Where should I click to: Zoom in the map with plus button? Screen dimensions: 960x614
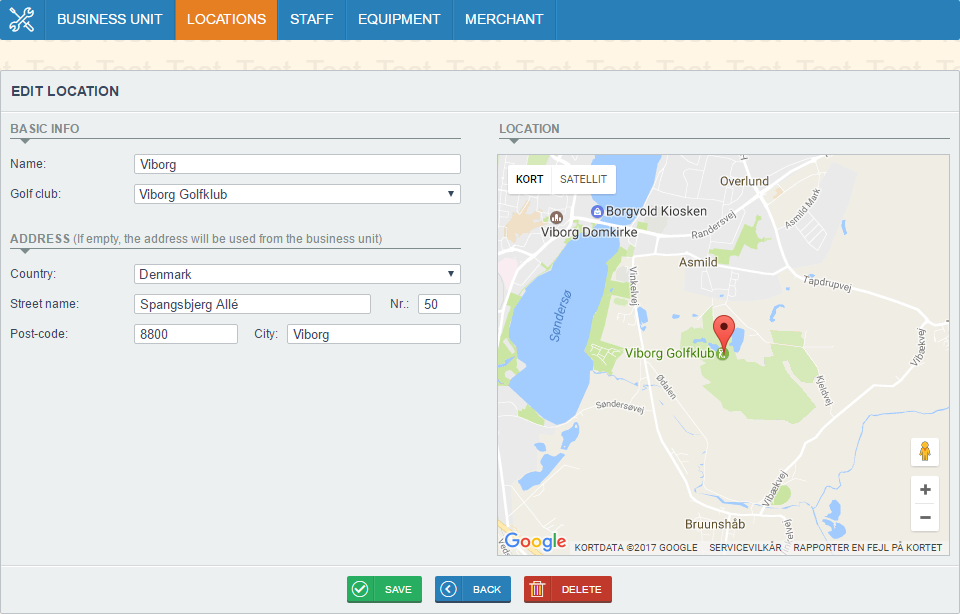coord(925,490)
